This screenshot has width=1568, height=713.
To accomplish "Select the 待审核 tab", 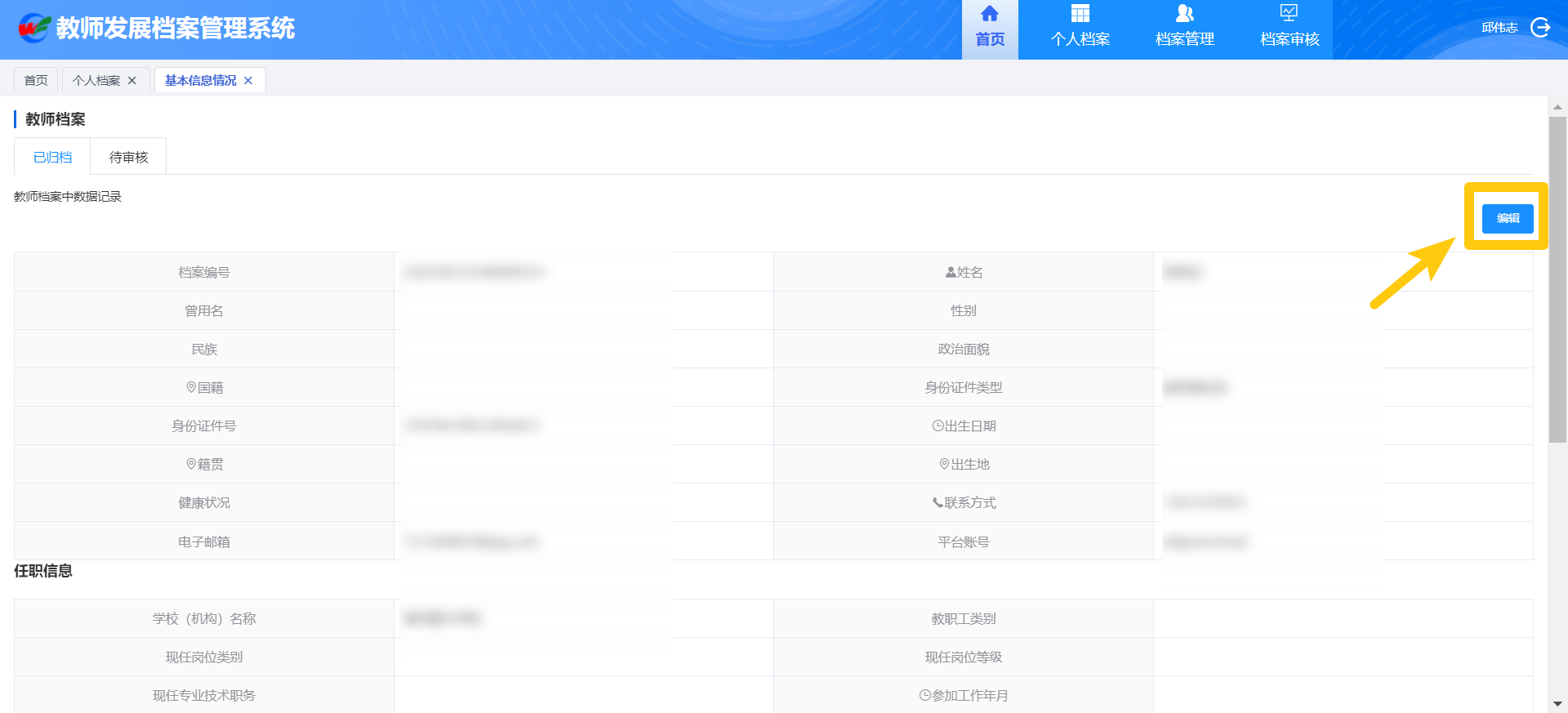I will 128,157.
